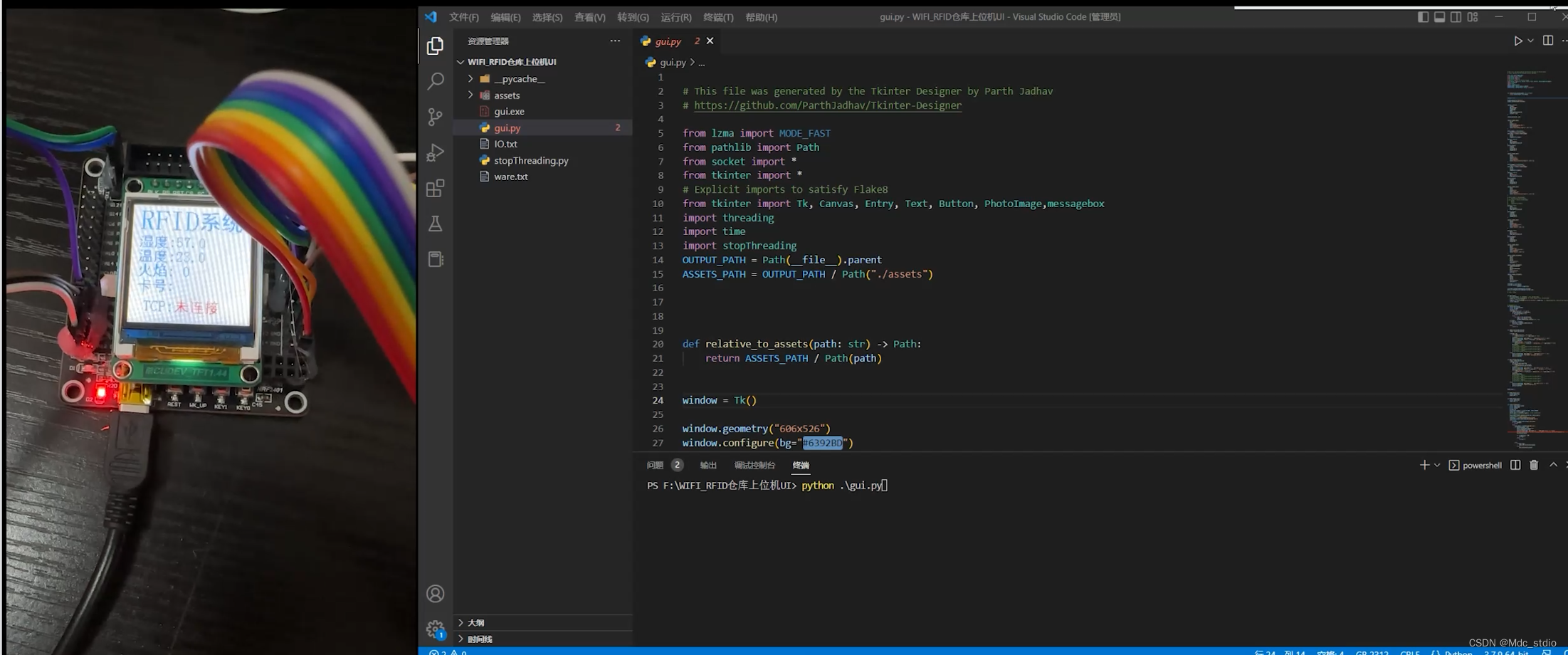Open the 文件(F) menu
The image size is (1568, 655).
tap(463, 17)
